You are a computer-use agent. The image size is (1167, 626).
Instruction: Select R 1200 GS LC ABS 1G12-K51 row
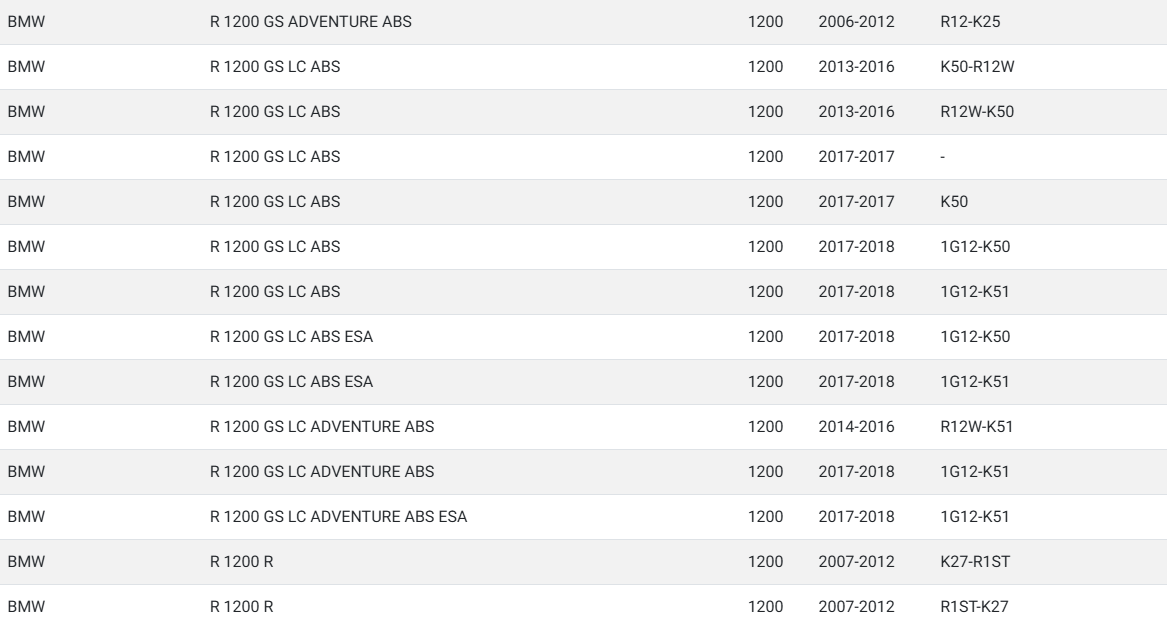584,292
